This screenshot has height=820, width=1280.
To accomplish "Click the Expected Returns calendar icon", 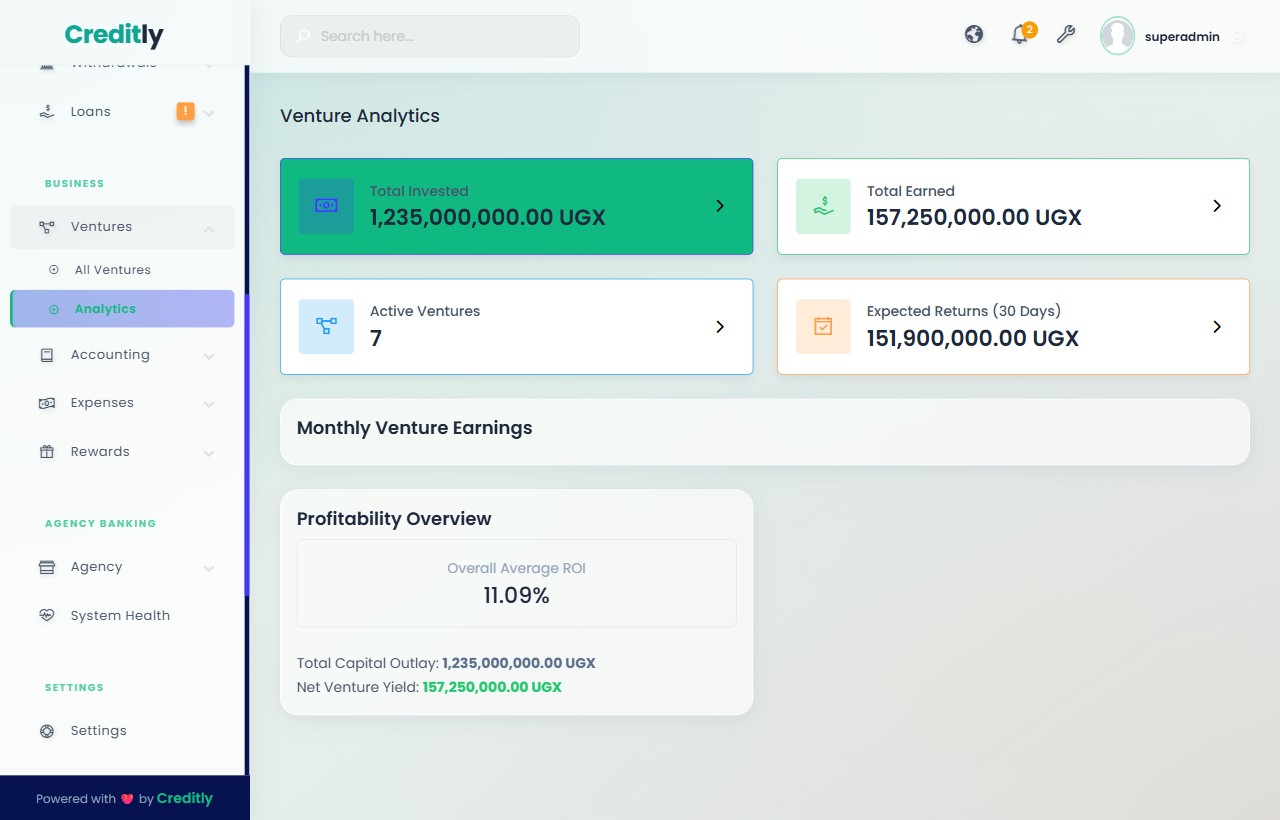I will [x=823, y=327].
